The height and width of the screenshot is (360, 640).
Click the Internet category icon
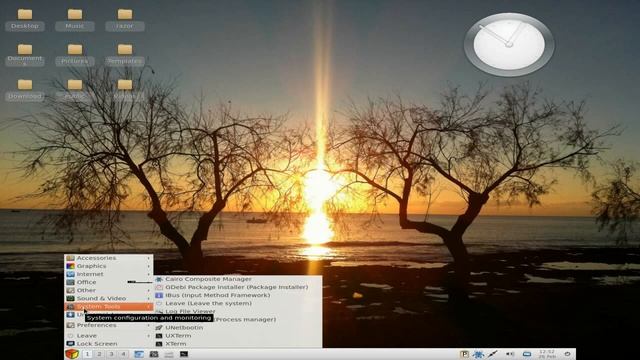coord(71,274)
